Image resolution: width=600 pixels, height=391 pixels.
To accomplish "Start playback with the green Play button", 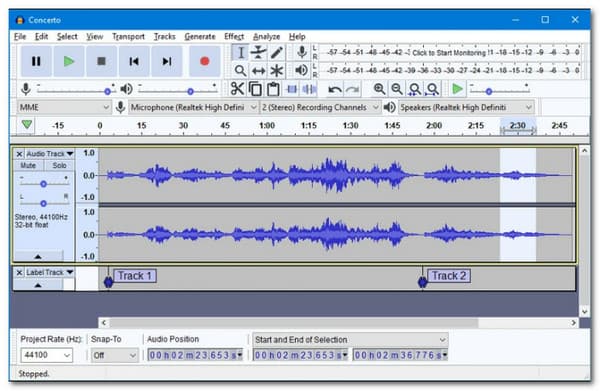I will coord(69,61).
